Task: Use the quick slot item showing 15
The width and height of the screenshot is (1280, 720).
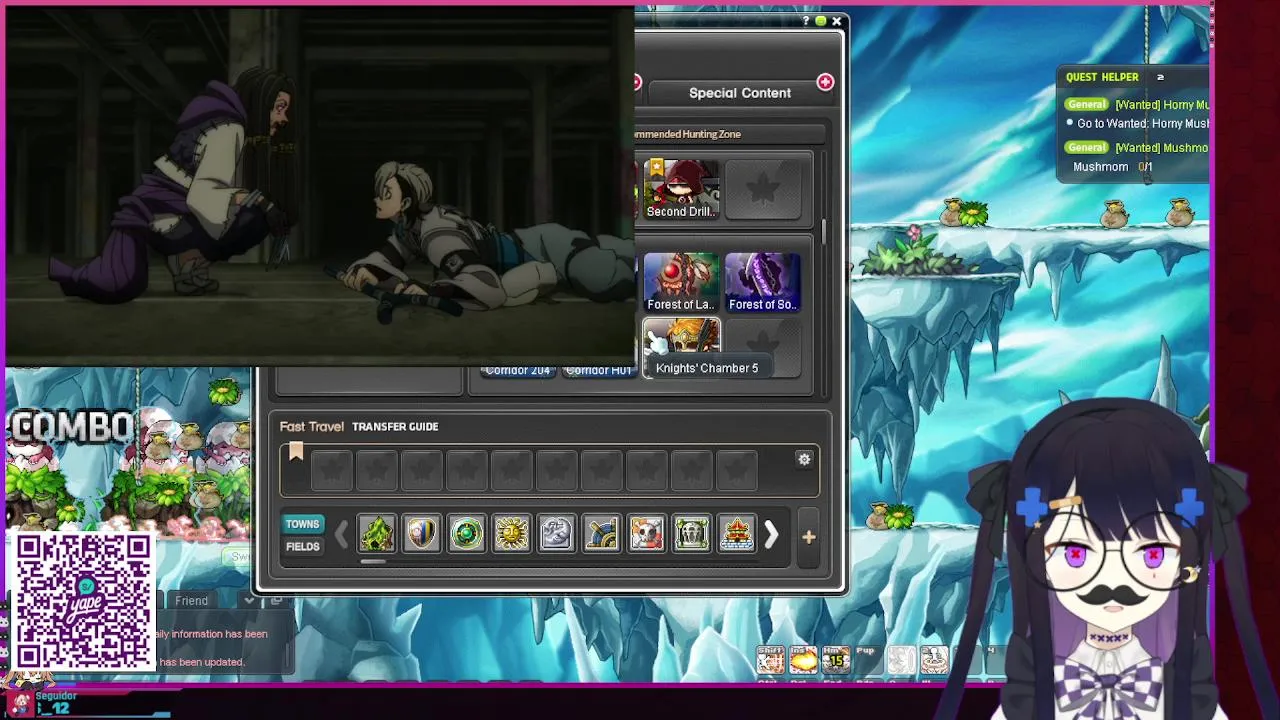Action: [x=836, y=660]
